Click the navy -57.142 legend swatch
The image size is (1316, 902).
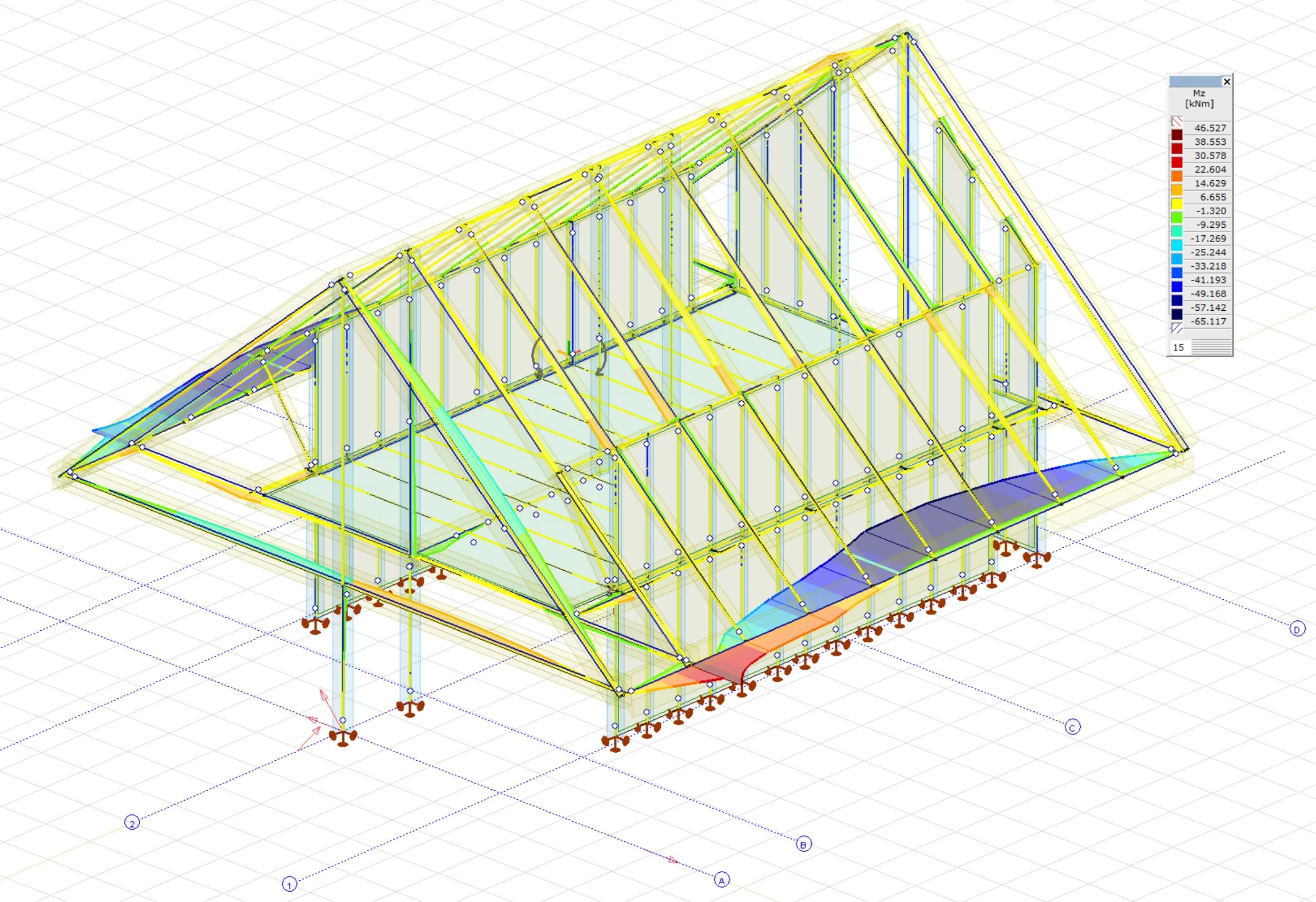(x=1176, y=314)
